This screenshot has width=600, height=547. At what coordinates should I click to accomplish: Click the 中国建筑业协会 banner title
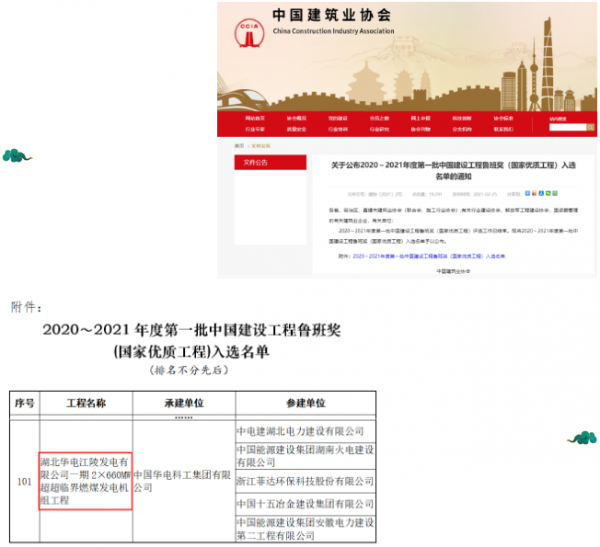click(x=332, y=15)
